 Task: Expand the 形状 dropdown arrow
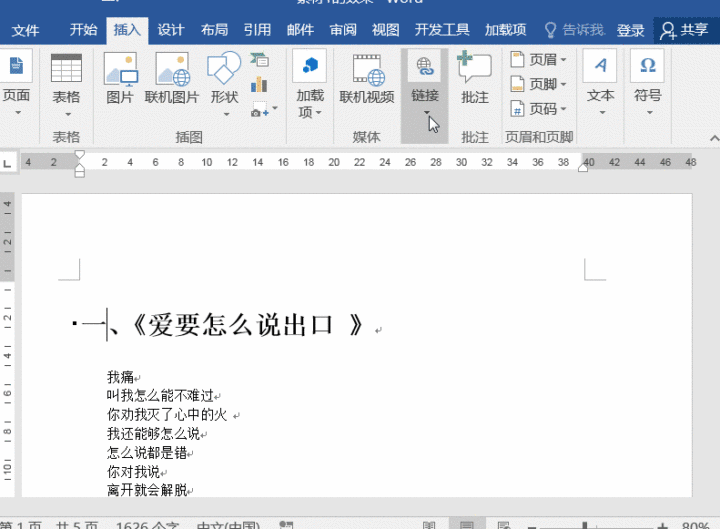[x=226, y=114]
